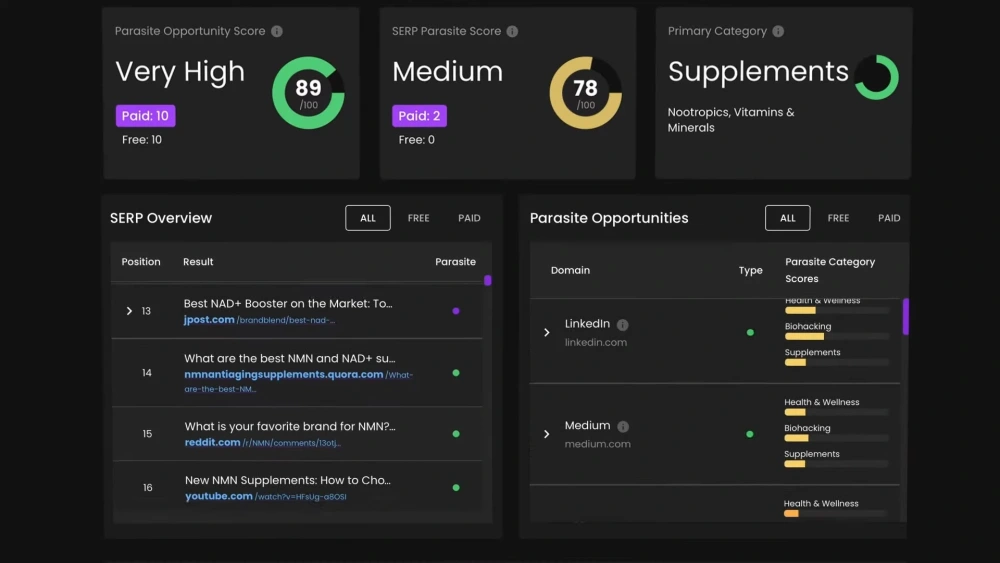Screen dimensions: 1000x563
Task: Click the 78/100 SERP score gauge
Action: [585, 93]
